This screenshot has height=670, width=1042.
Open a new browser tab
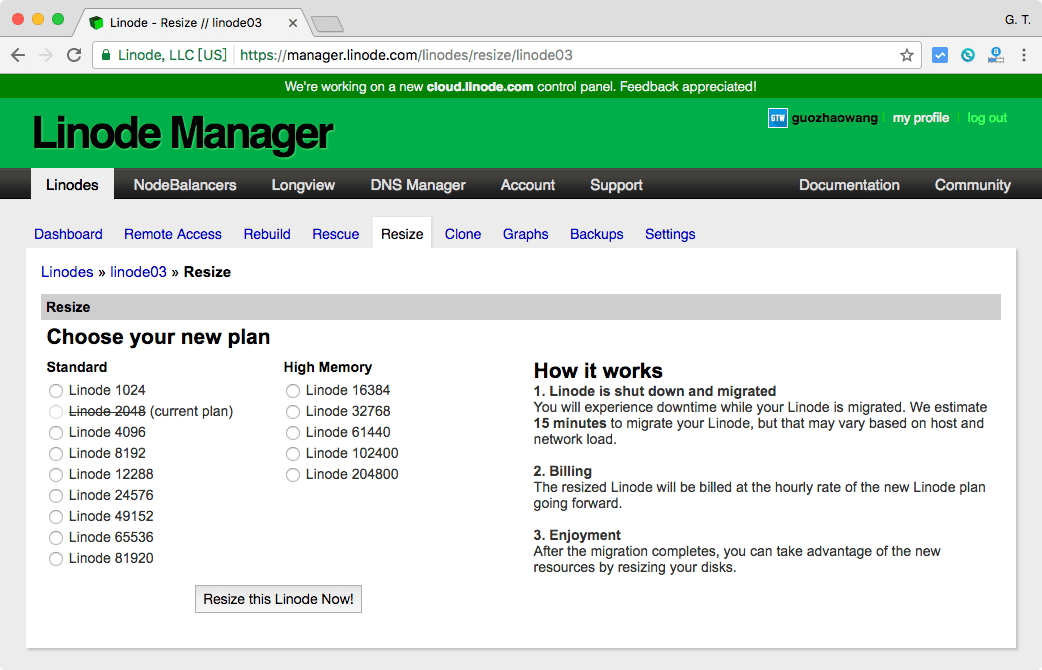327,23
